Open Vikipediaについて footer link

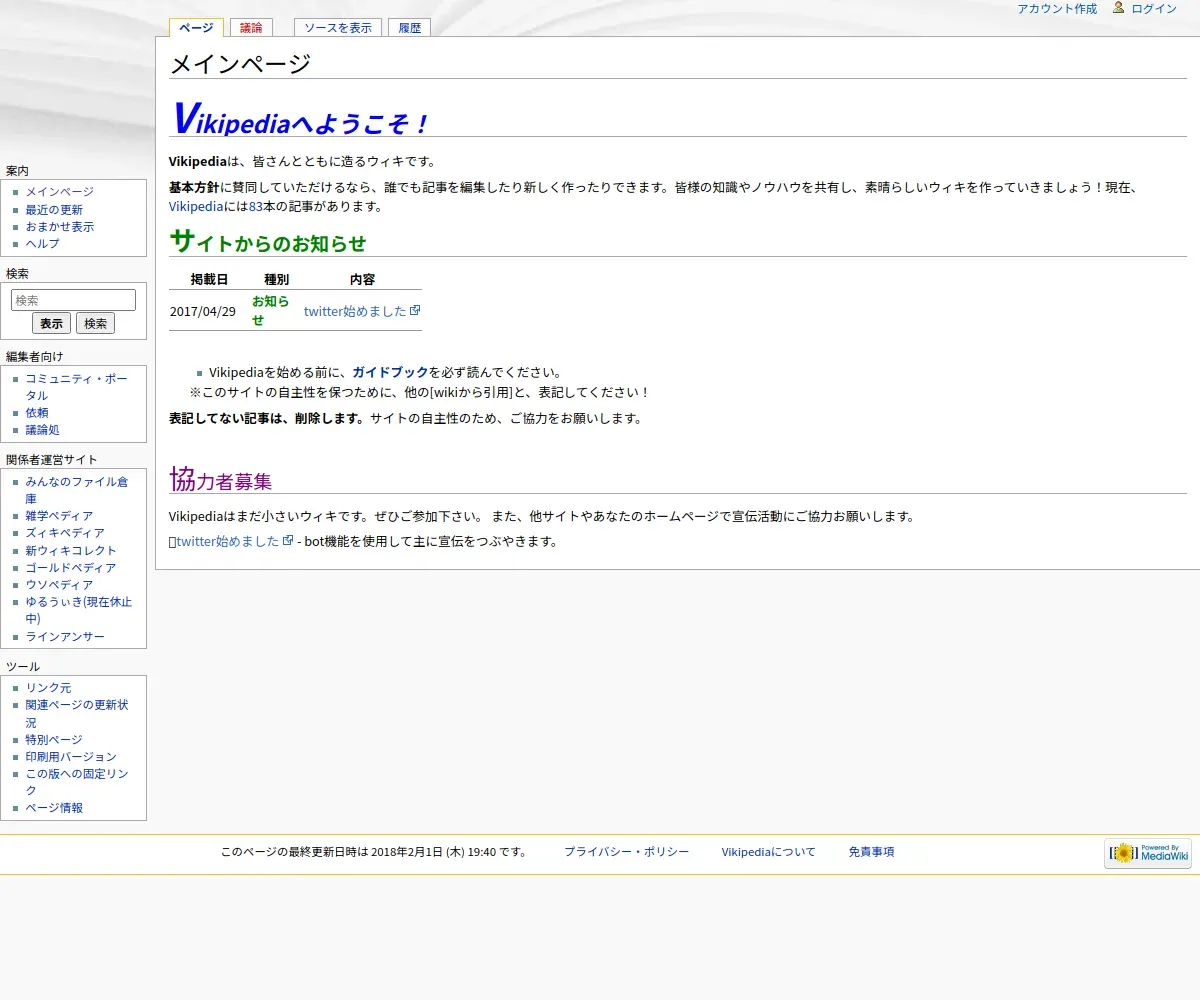coord(769,852)
